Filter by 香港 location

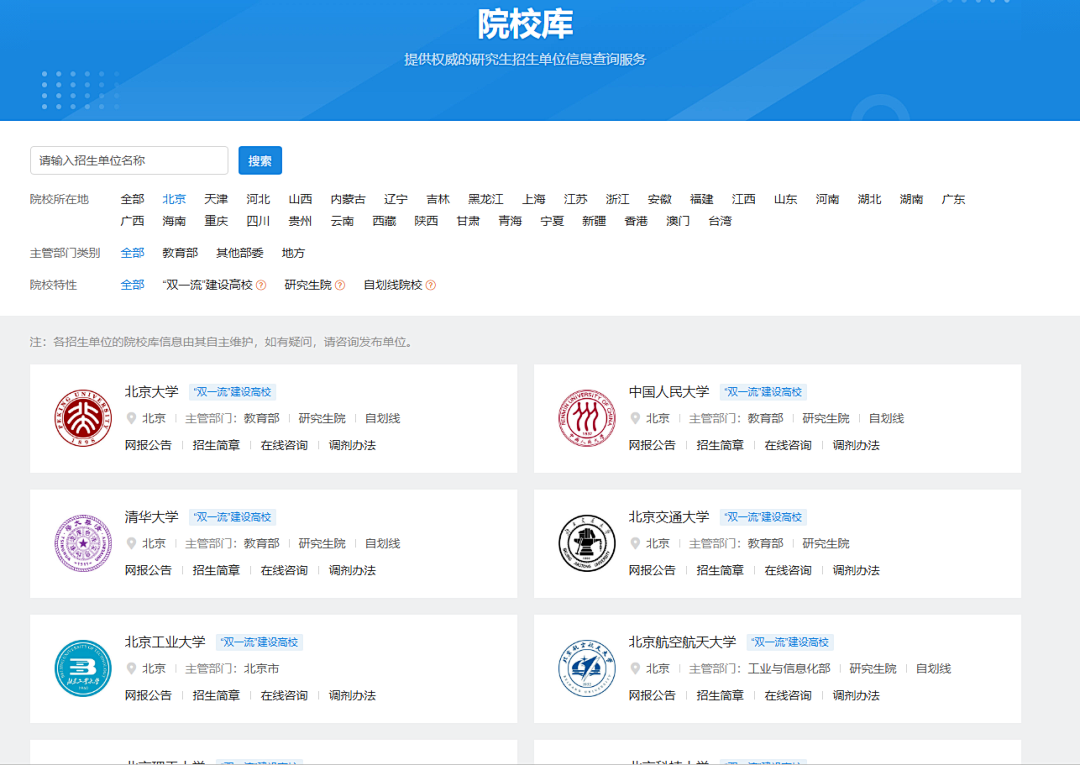click(x=636, y=221)
